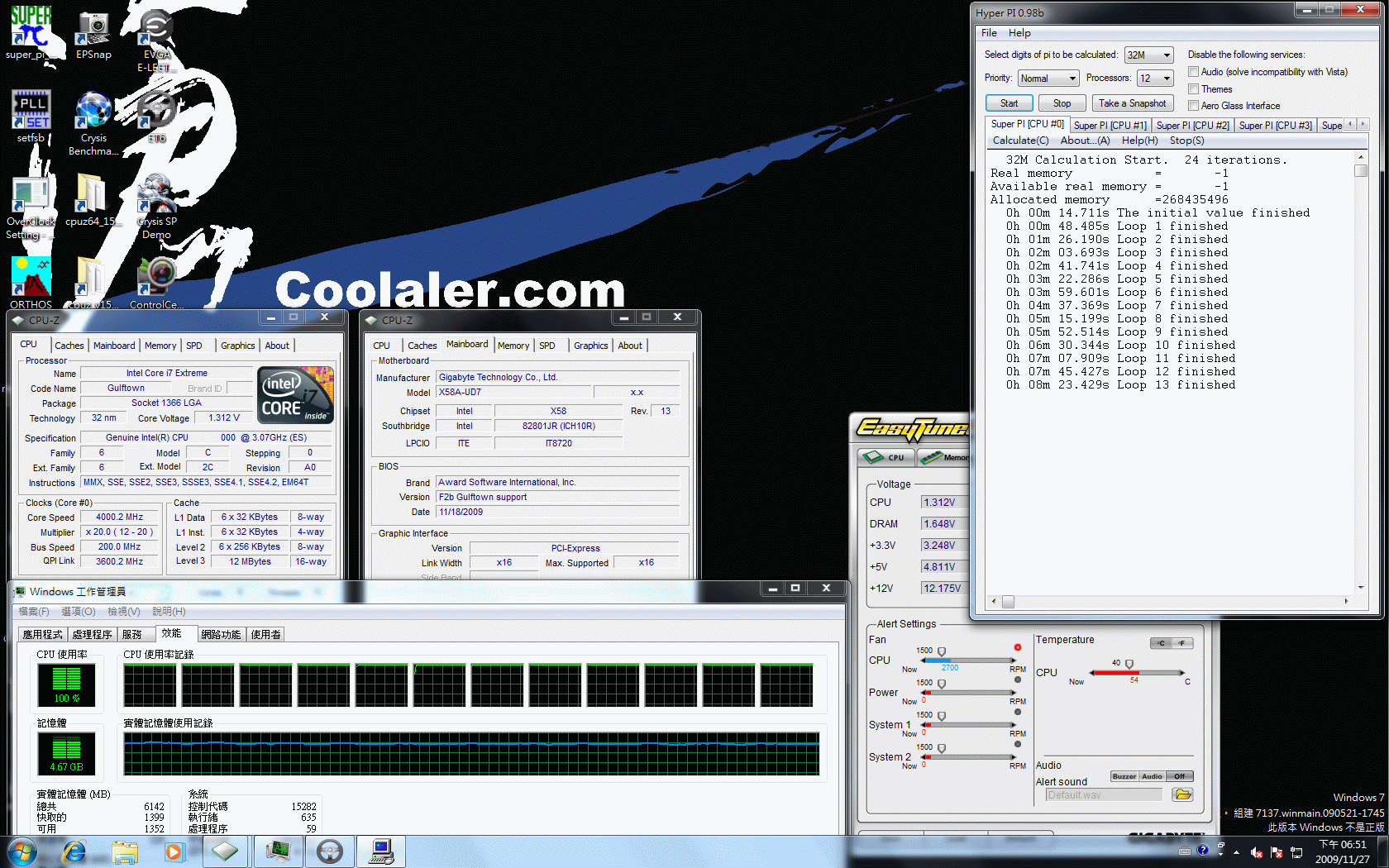Open the pi digits 32M dropdown

click(1149, 55)
